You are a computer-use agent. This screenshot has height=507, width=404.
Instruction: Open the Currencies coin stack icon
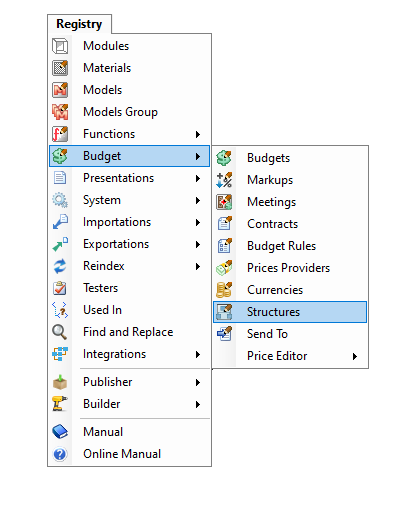click(x=224, y=290)
